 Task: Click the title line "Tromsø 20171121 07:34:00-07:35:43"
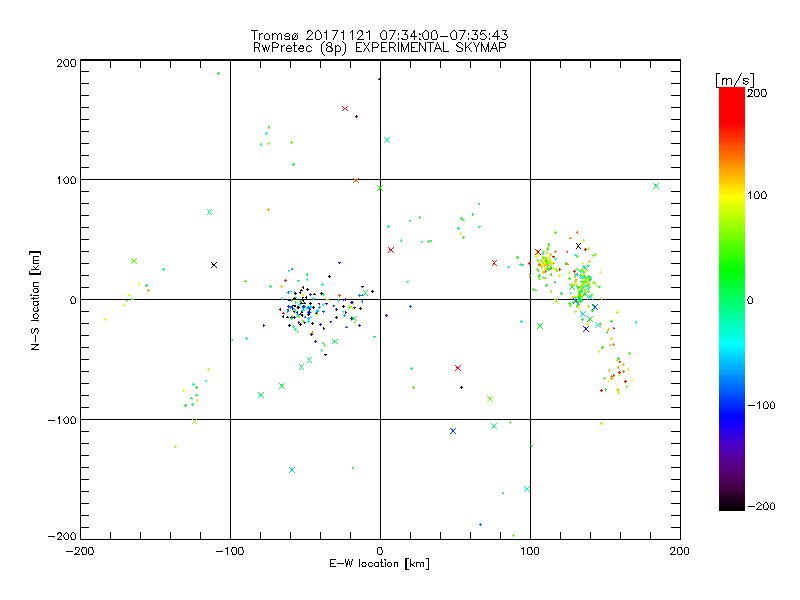[380, 35]
